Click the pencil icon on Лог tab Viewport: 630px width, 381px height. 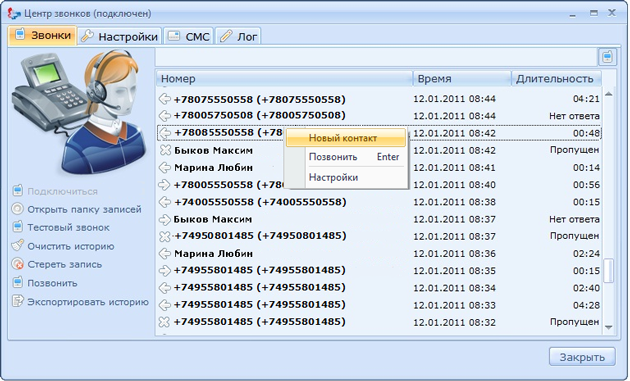click(x=226, y=36)
